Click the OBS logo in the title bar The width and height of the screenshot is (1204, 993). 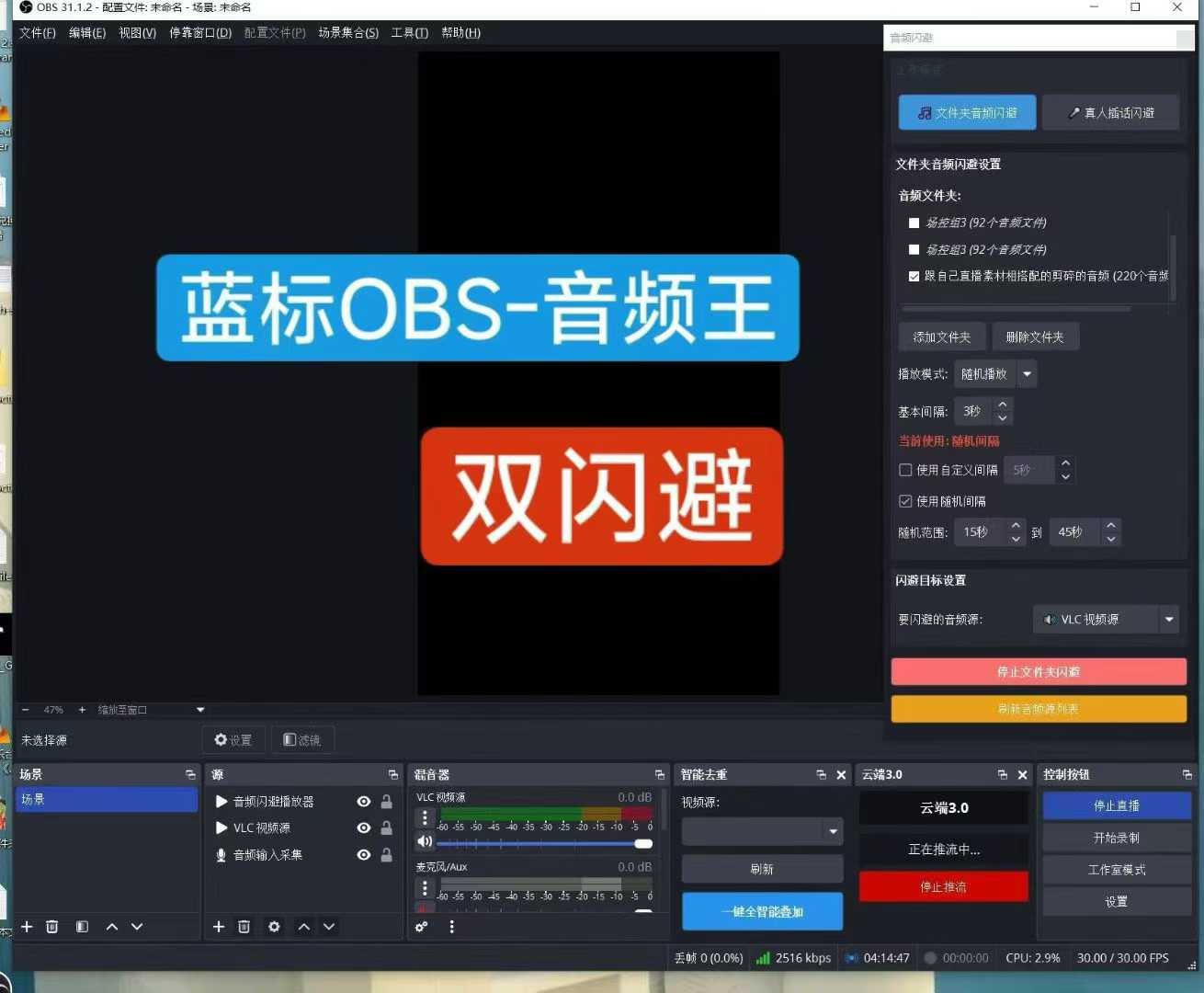[26, 7]
